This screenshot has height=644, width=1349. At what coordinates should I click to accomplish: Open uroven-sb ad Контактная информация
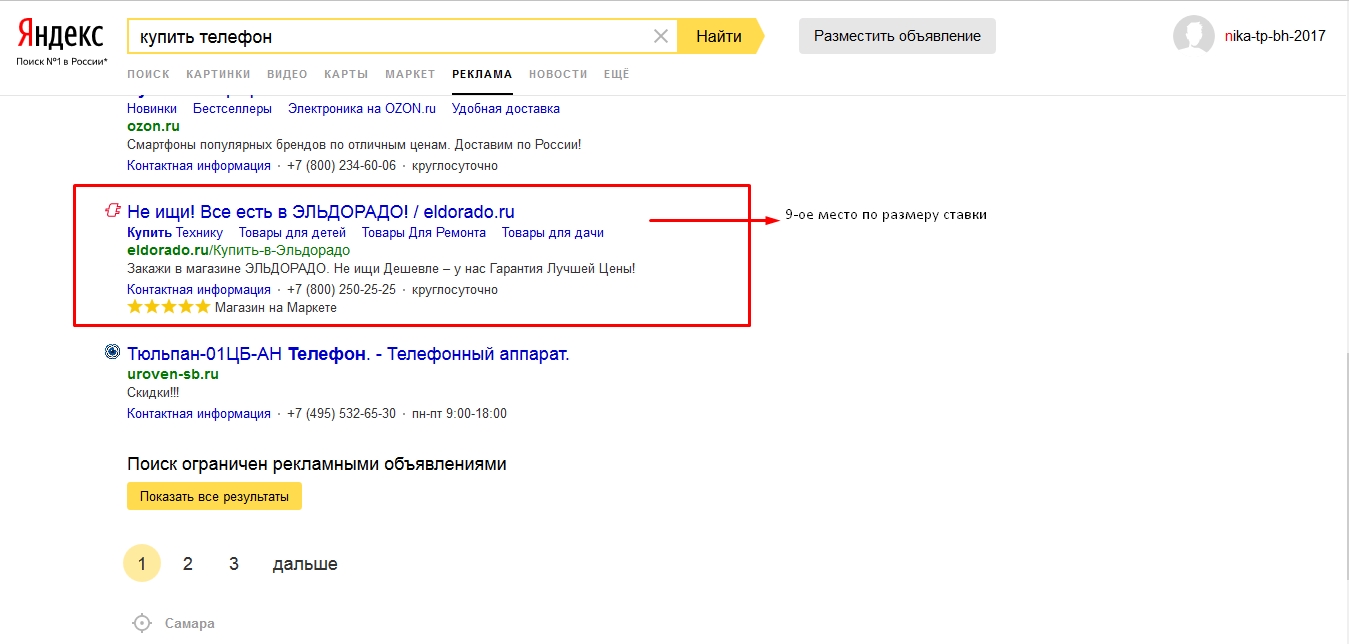pyautogui.click(x=199, y=413)
